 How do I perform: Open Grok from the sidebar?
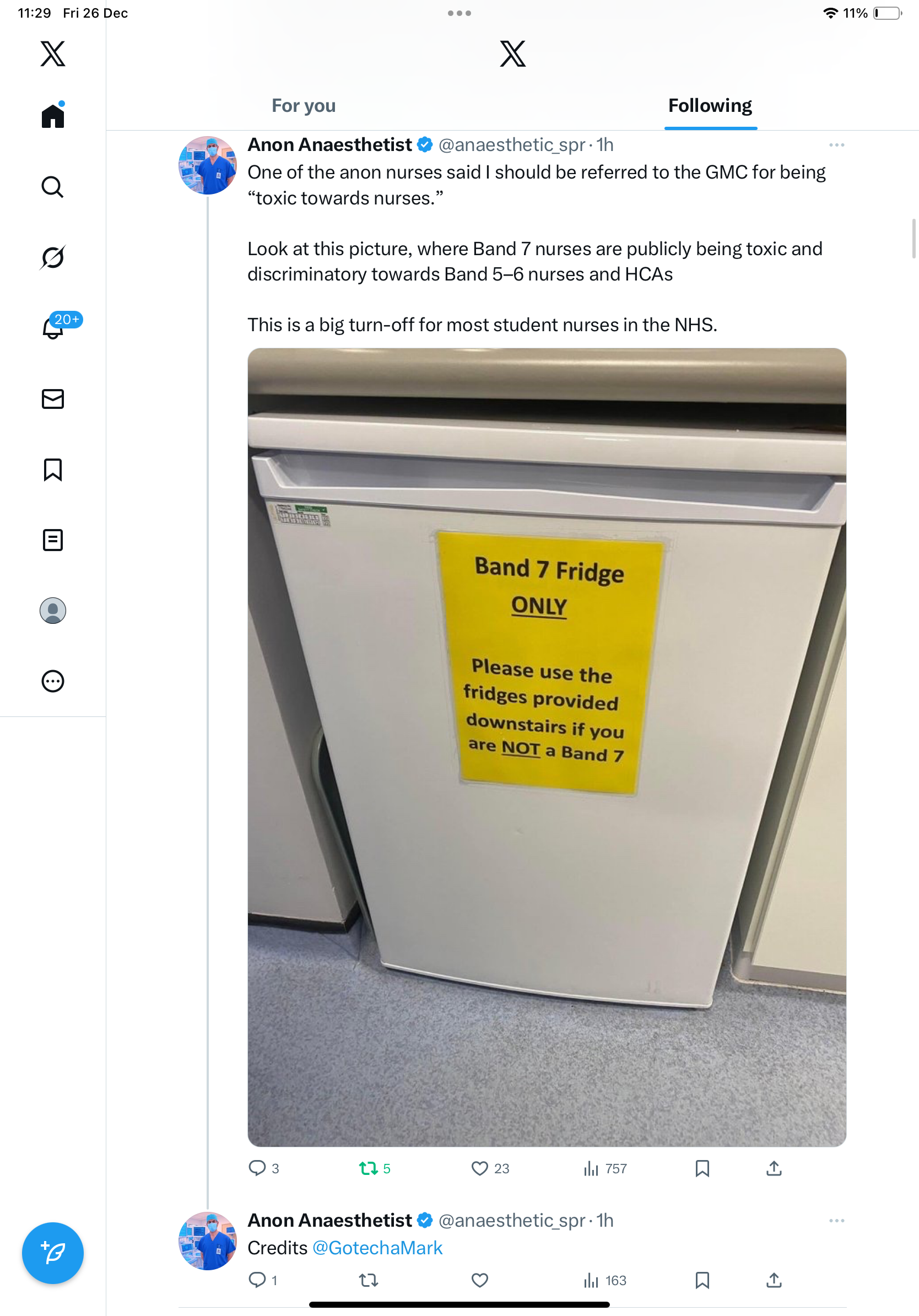[53, 257]
